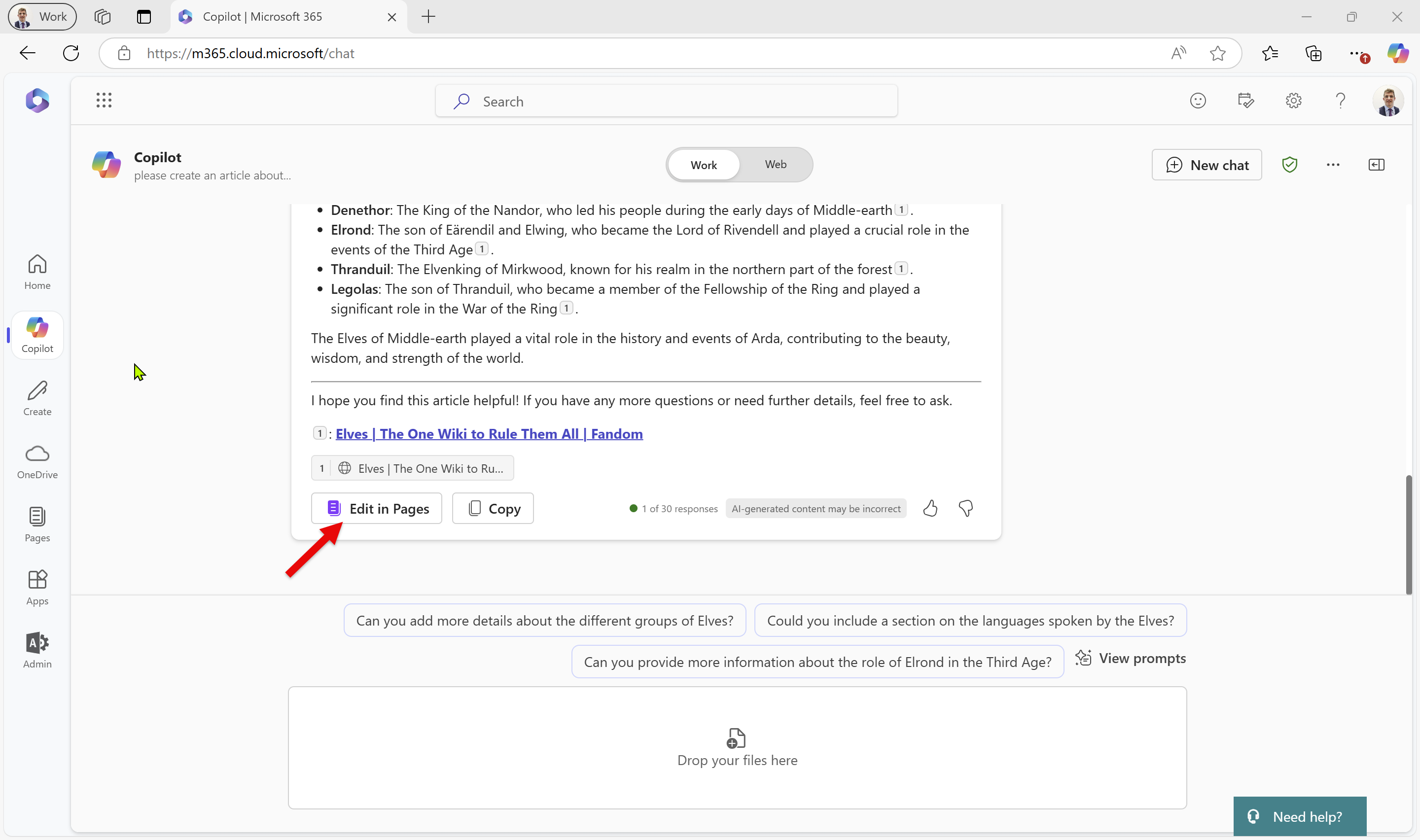
Task: Start a New chat
Action: click(1207, 165)
